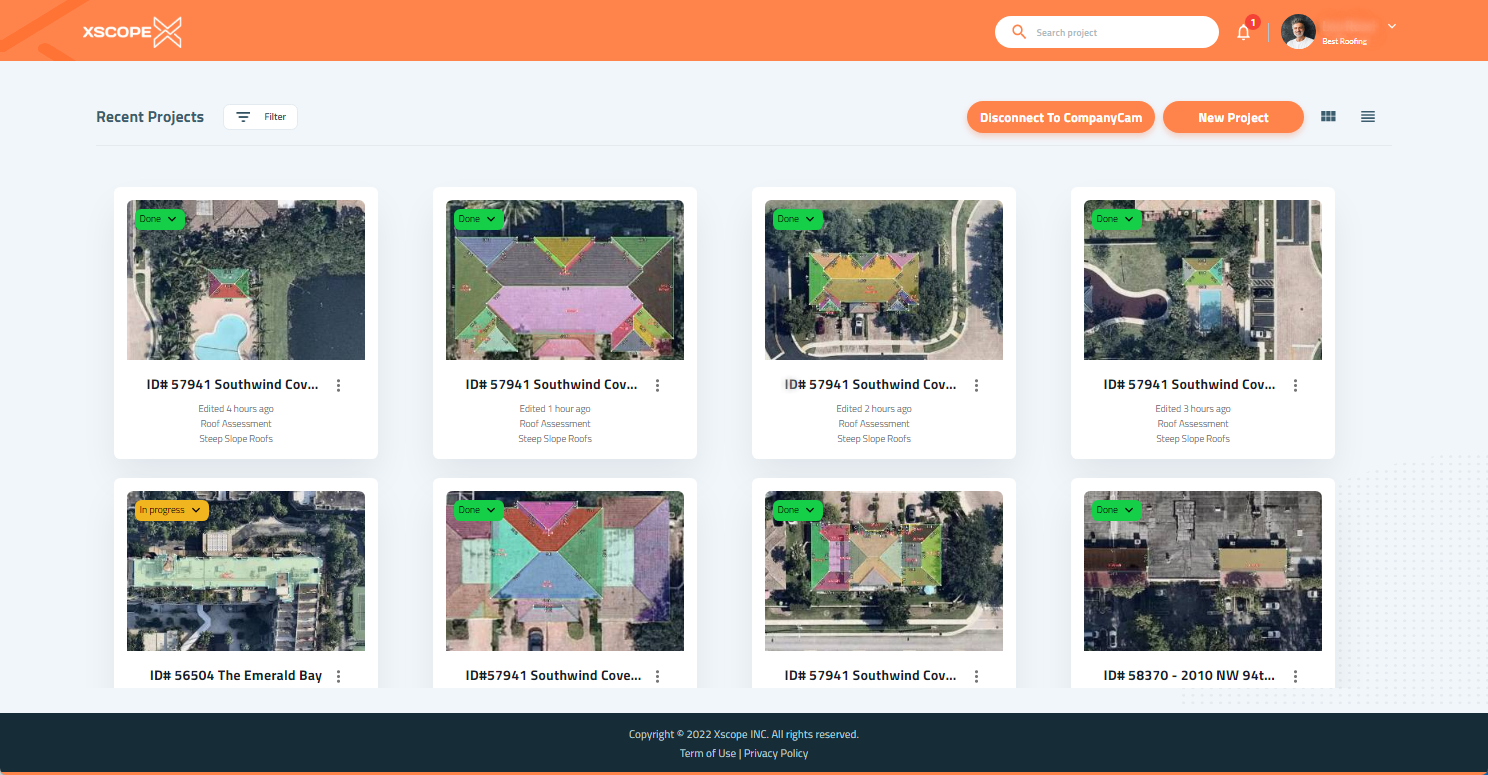The height and width of the screenshot is (775, 1488).
Task: Open three-dot menu for The Emerald Bay
Action: click(339, 676)
